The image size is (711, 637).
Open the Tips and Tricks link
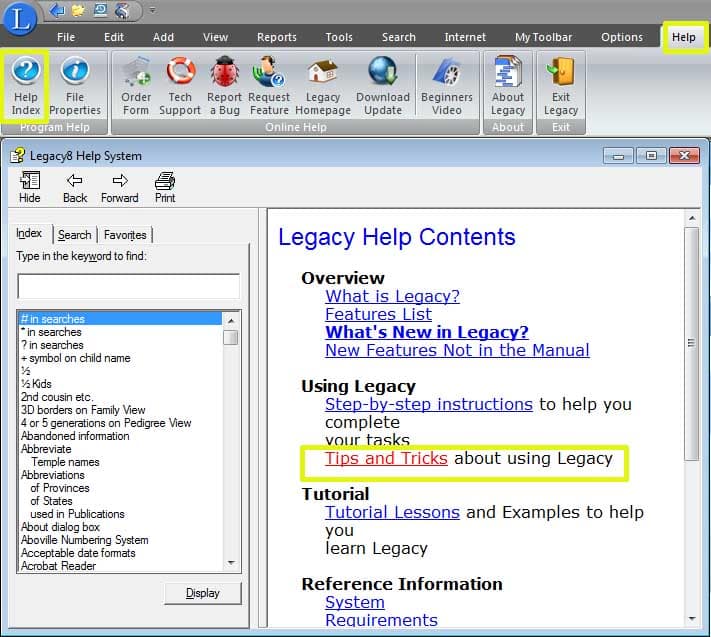386,458
